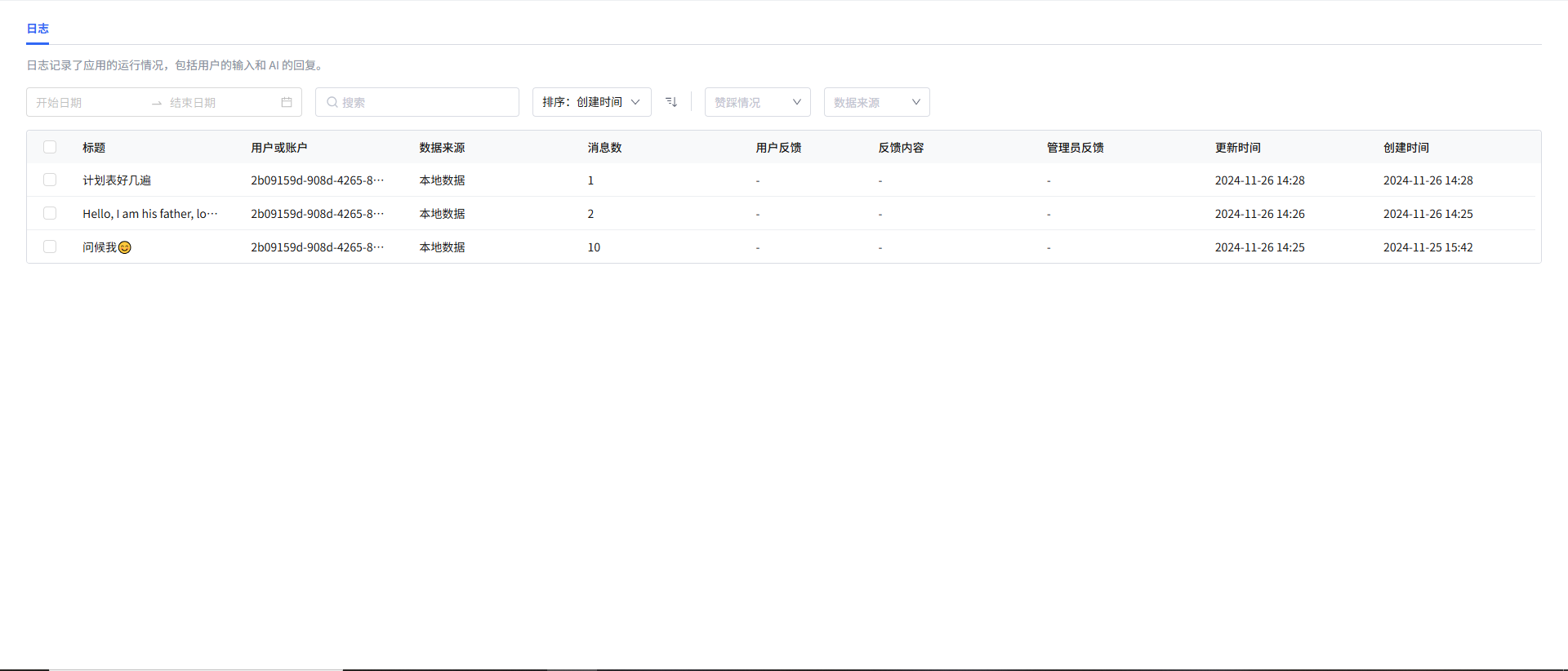
Task: Tick the select-all checkbox in header
Action: coord(50,147)
